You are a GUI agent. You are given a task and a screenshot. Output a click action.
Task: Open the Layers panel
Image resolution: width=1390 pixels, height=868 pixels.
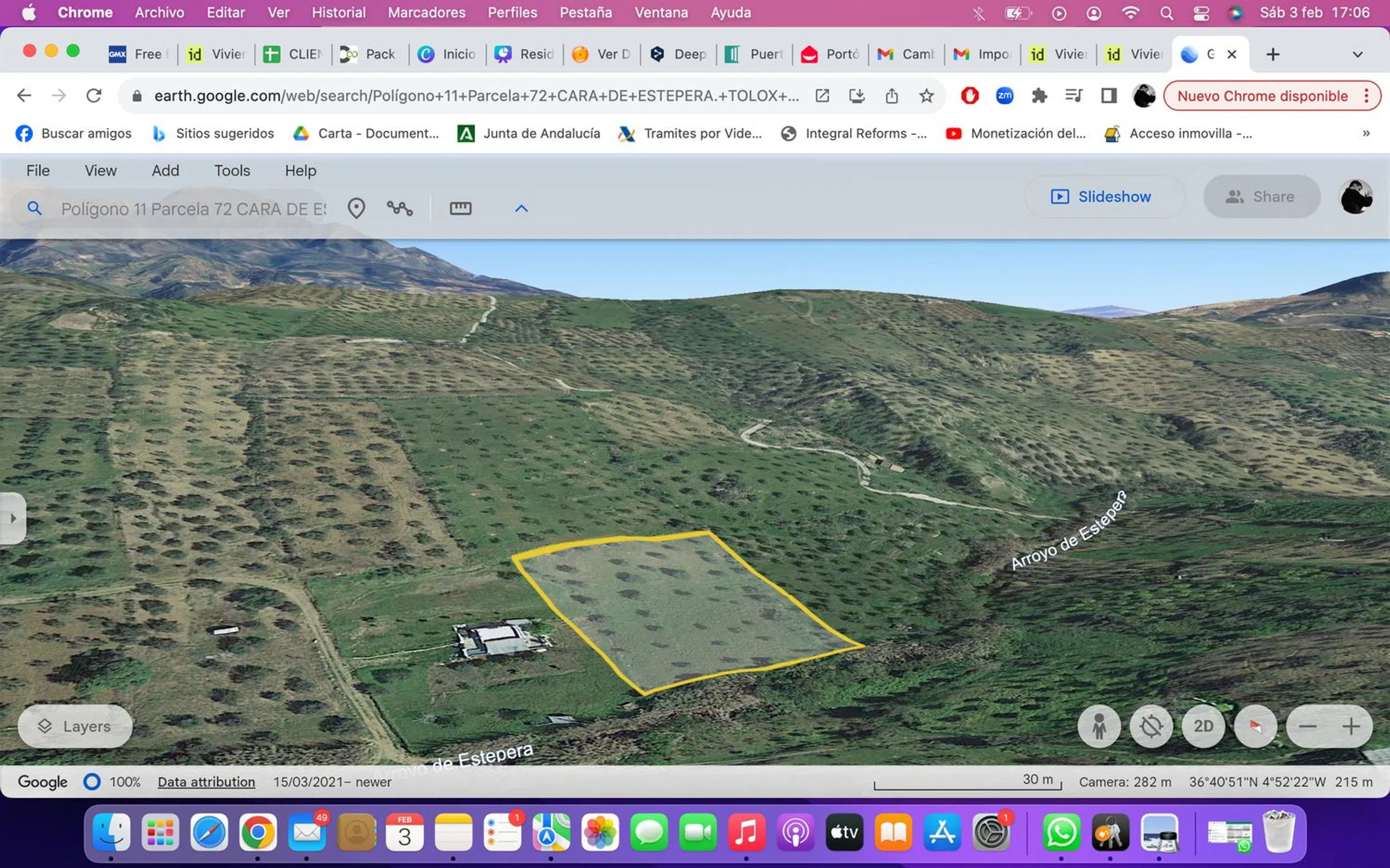(x=75, y=726)
